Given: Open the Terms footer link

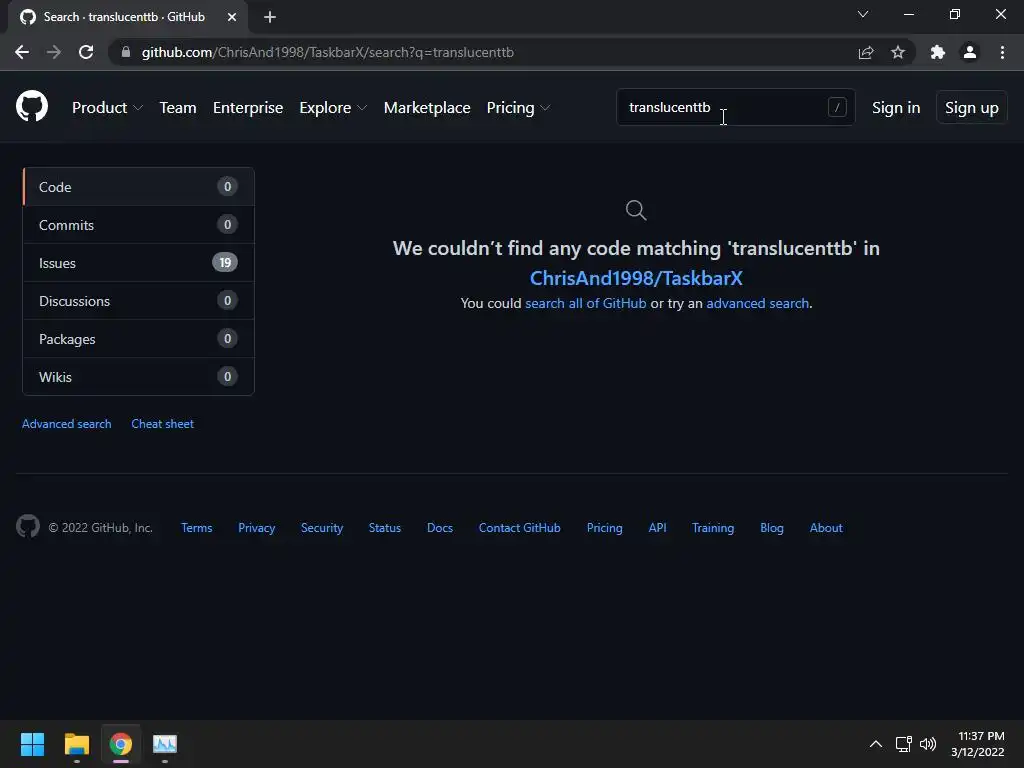Looking at the screenshot, I should pos(197,528).
